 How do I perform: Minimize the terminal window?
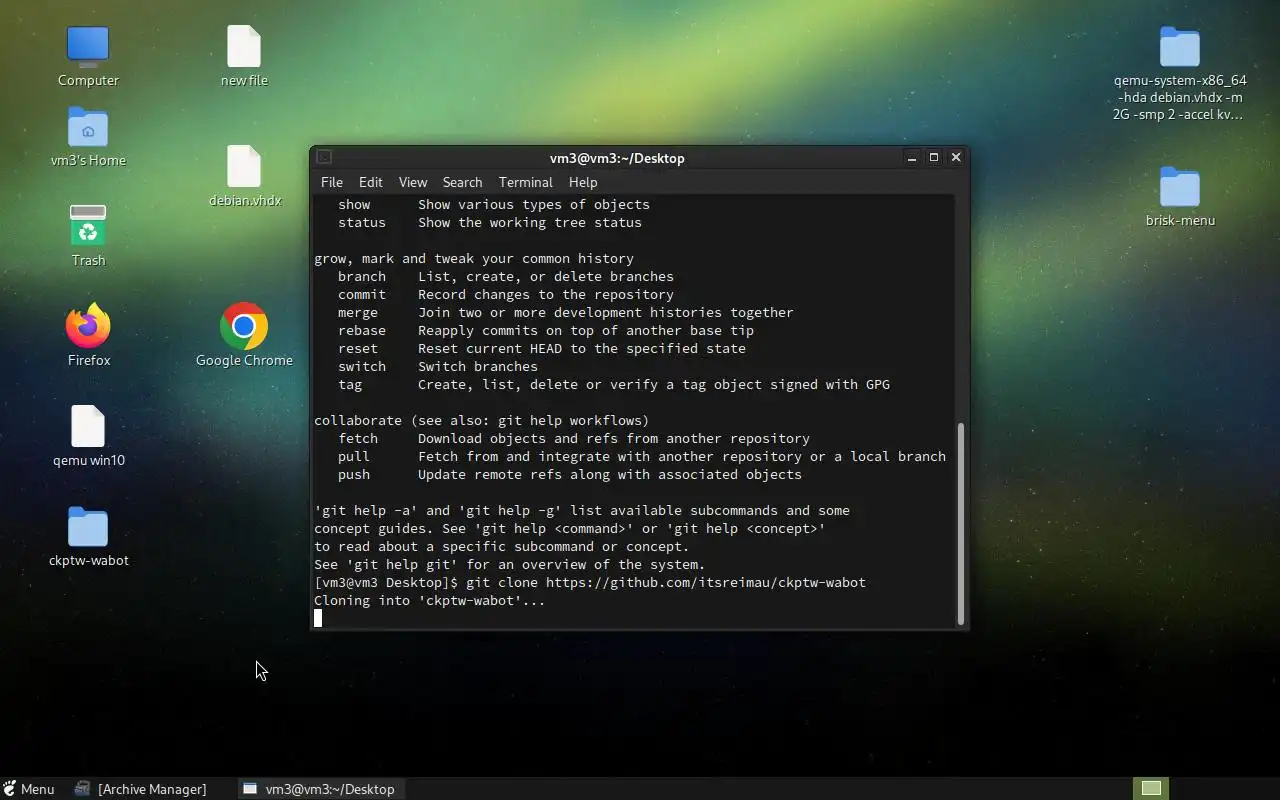tap(912, 157)
